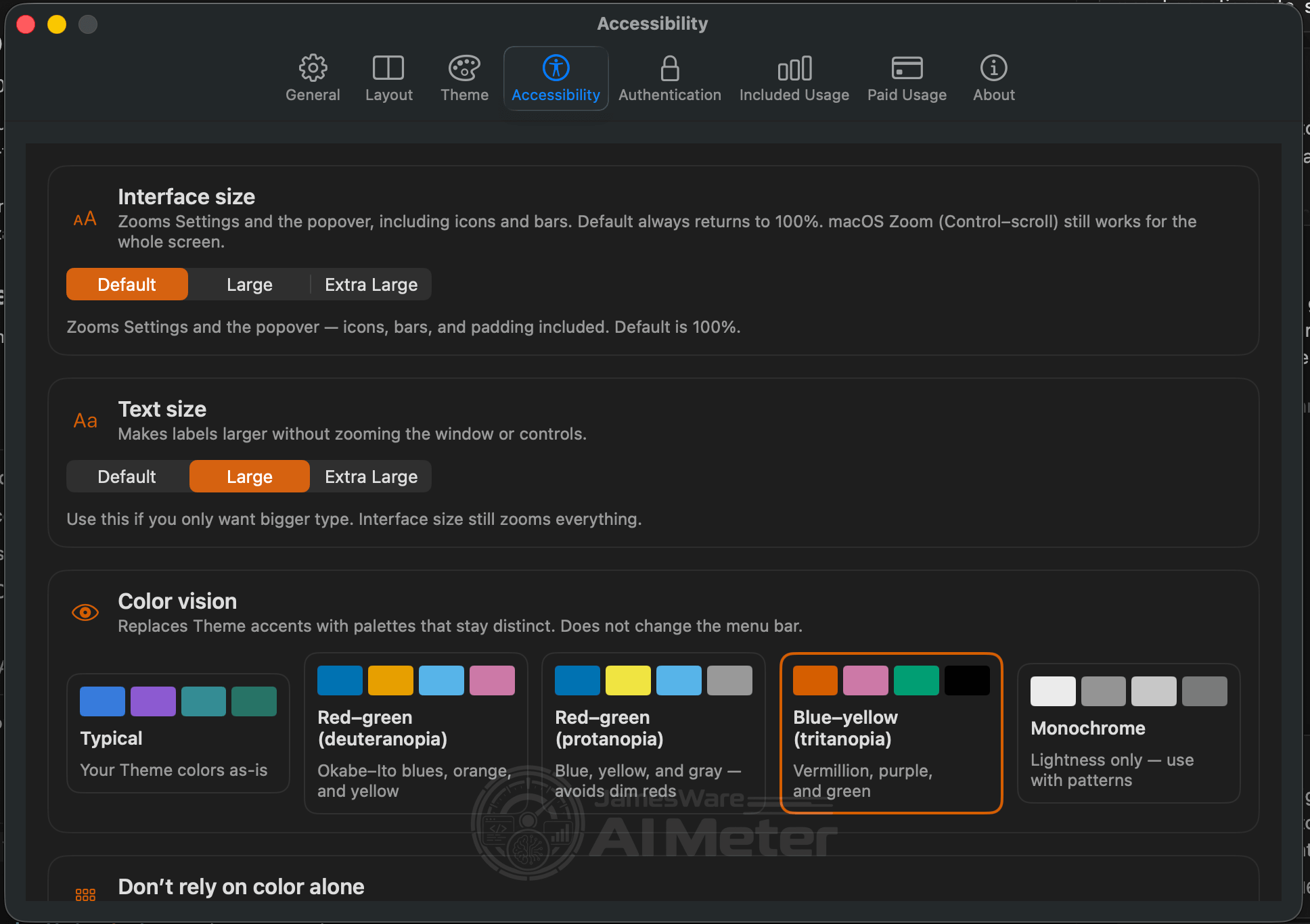This screenshot has height=924, width=1310.
Task: Click the purple swatch in the Typical card
Action: pyautogui.click(x=153, y=701)
